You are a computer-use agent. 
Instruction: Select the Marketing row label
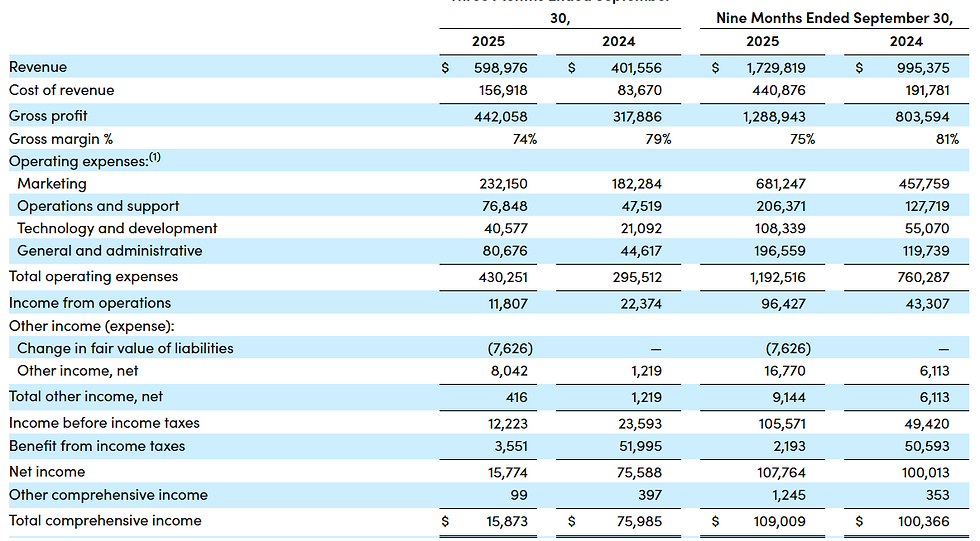coord(52,184)
